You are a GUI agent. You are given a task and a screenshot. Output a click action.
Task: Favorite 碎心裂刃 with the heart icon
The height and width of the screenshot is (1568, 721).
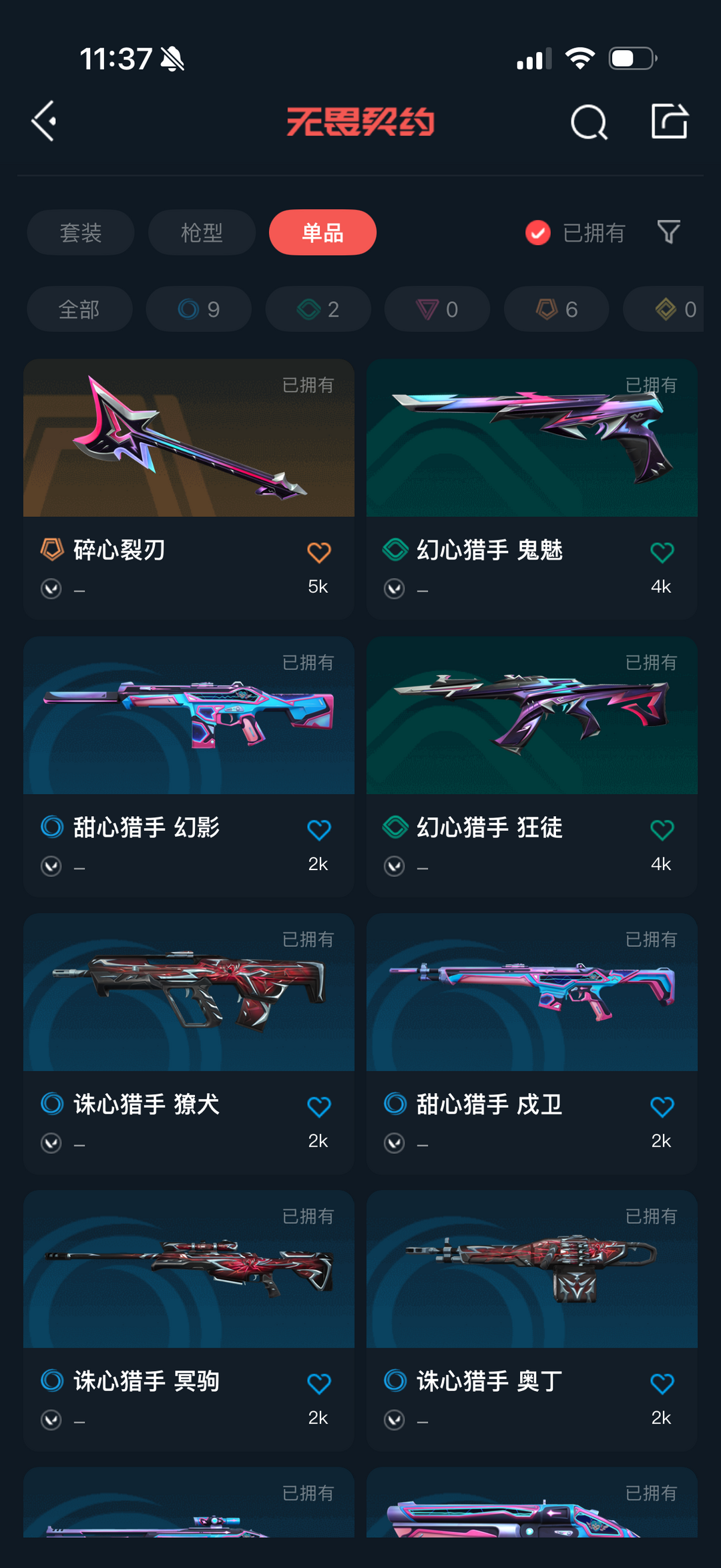pyautogui.click(x=318, y=552)
